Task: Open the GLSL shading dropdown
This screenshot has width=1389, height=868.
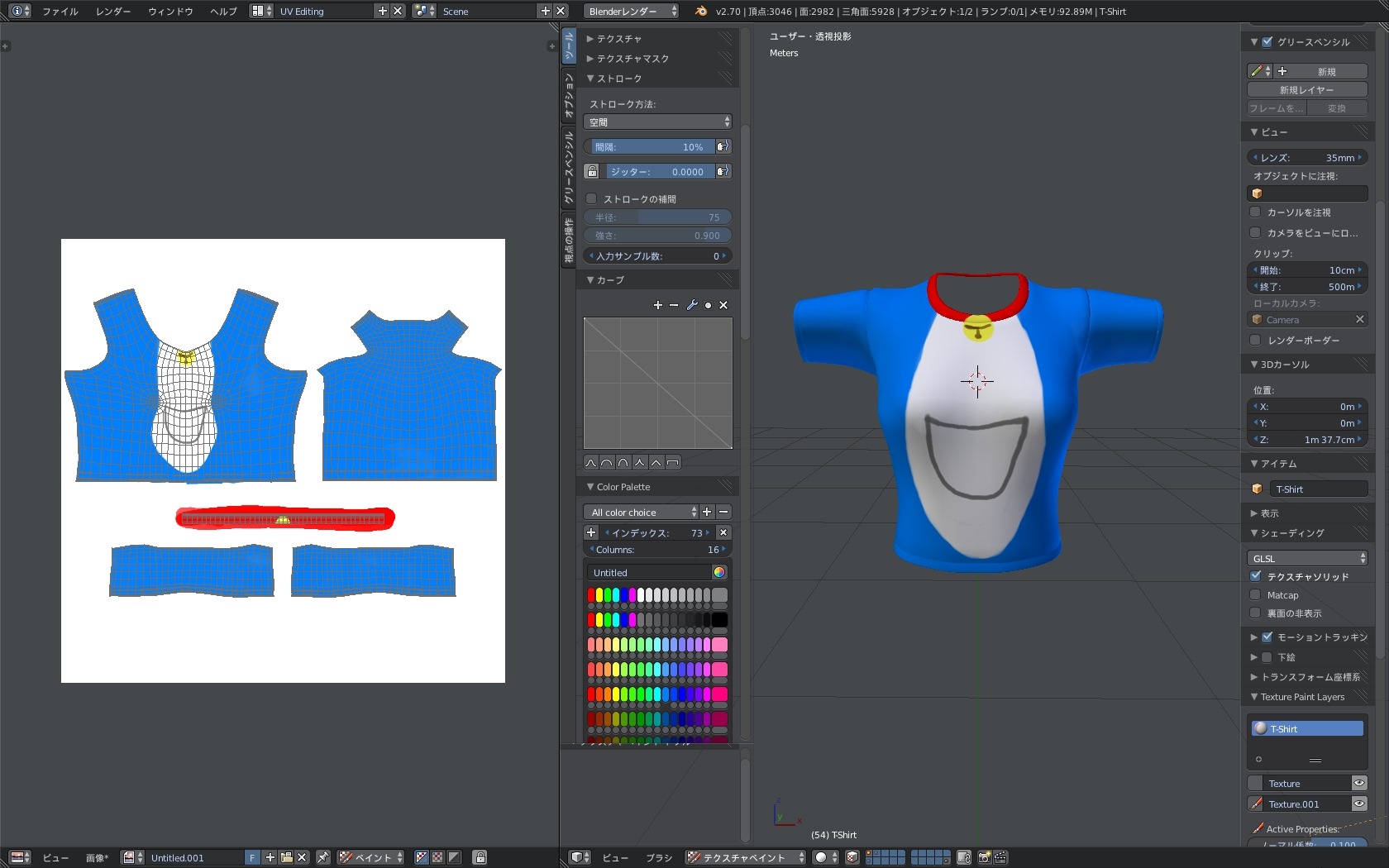Action: [x=1307, y=558]
